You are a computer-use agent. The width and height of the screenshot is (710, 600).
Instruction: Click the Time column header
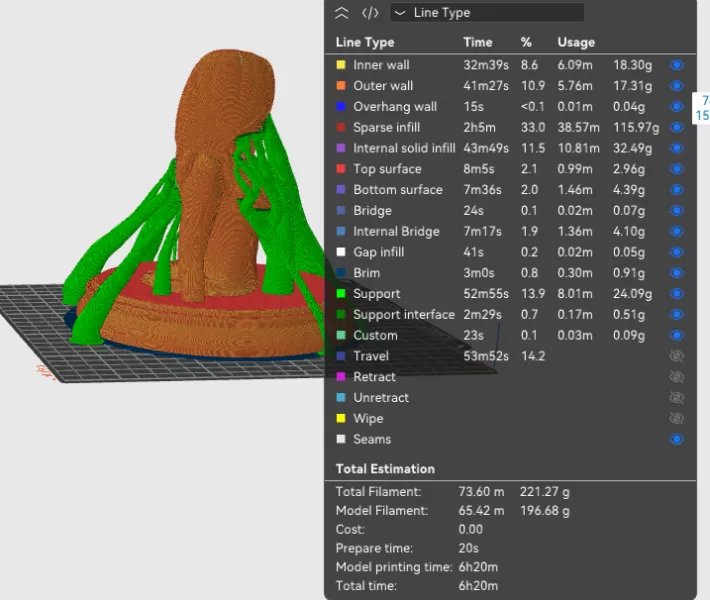pyautogui.click(x=478, y=42)
